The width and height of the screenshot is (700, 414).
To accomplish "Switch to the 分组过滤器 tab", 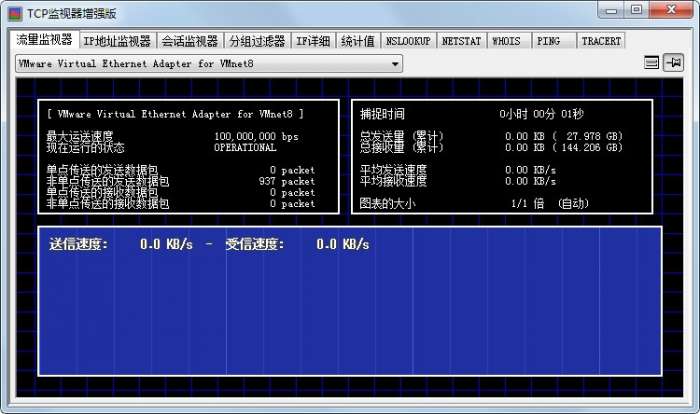I will point(257,41).
